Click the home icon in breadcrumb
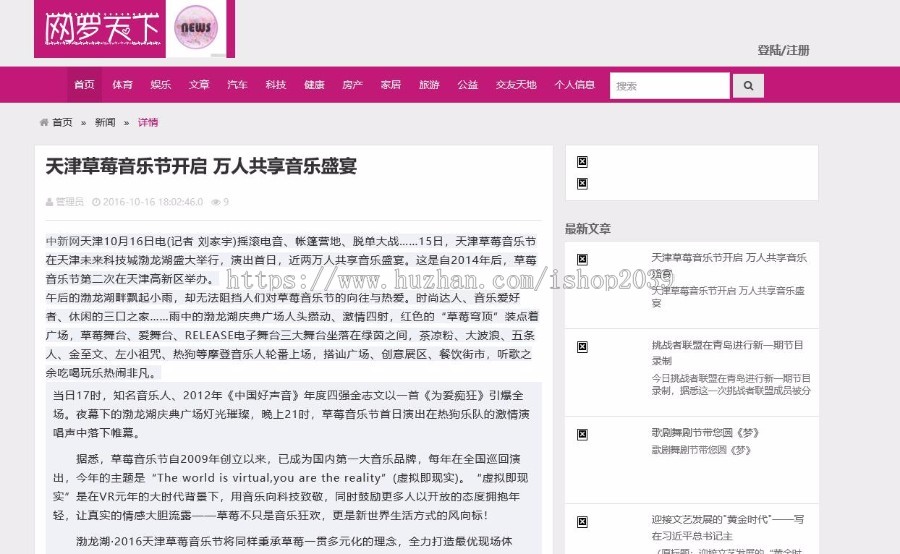 44,122
